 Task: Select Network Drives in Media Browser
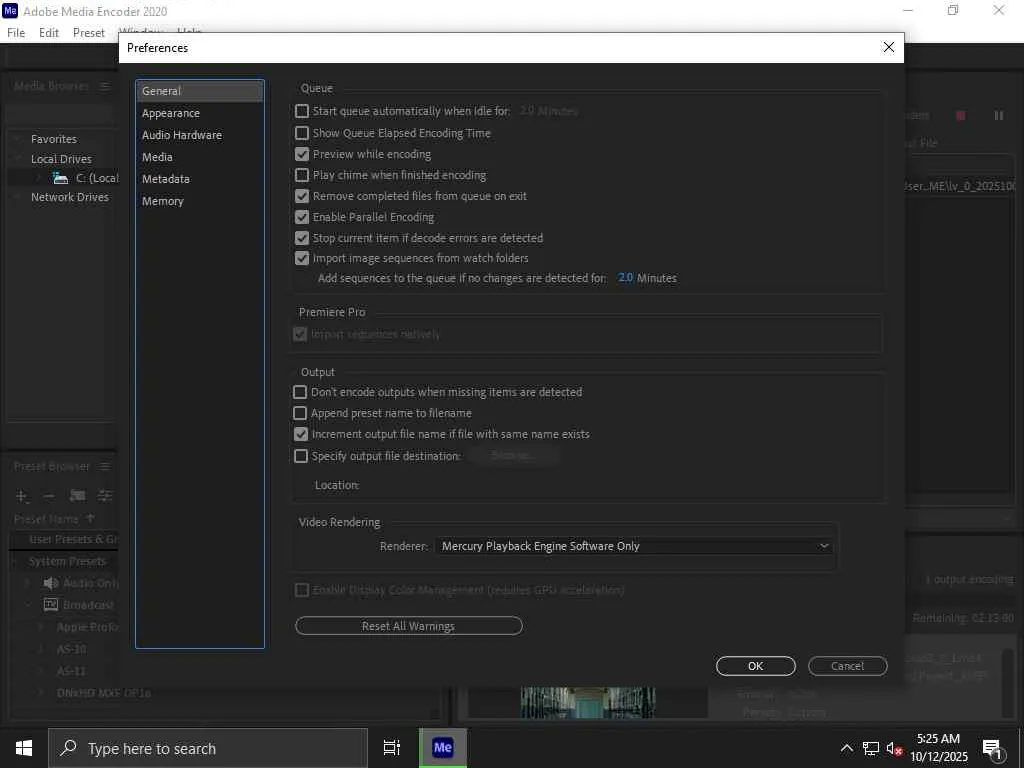pos(70,197)
